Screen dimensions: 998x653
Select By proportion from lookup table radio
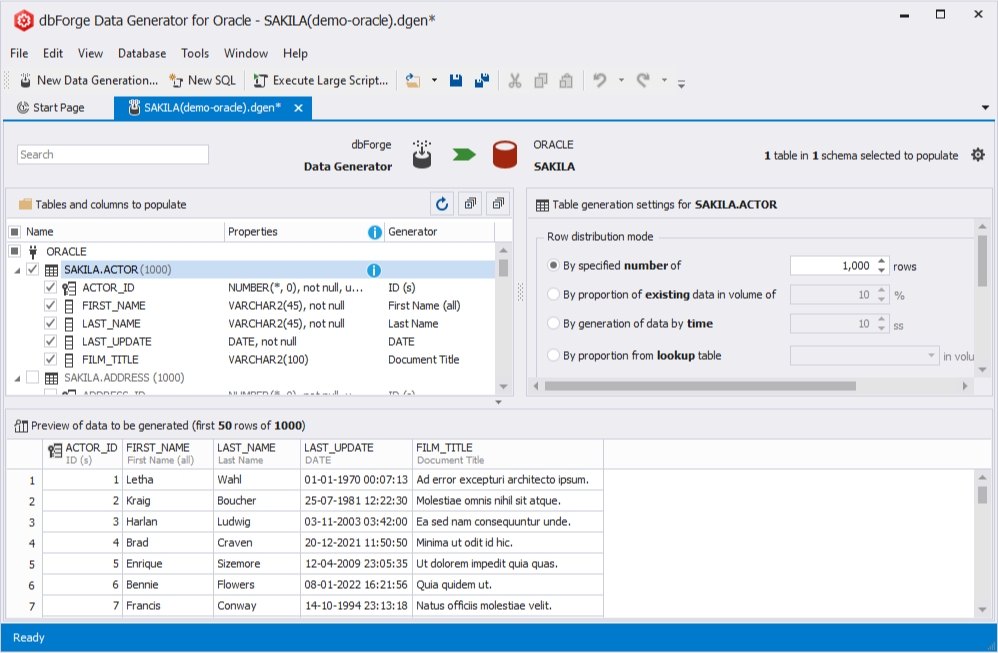pos(553,355)
